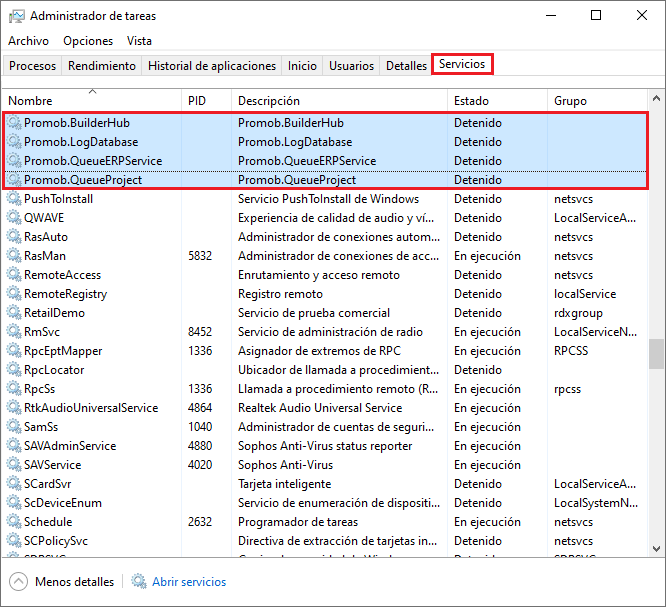Switch to the Usuarios tab
Viewport: 666px width, 607px height.
tap(351, 66)
